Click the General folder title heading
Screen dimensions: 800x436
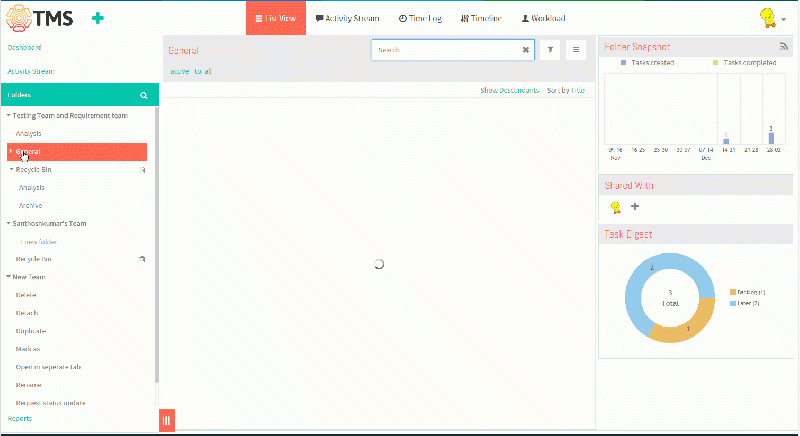coord(183,50)
